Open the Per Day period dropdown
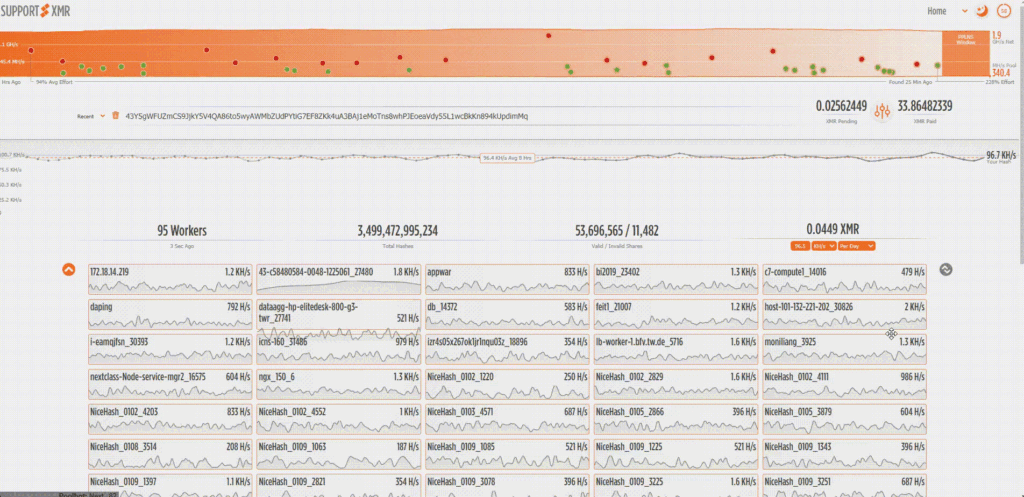This screenshot has width=1024, height=497. [857, 245]
